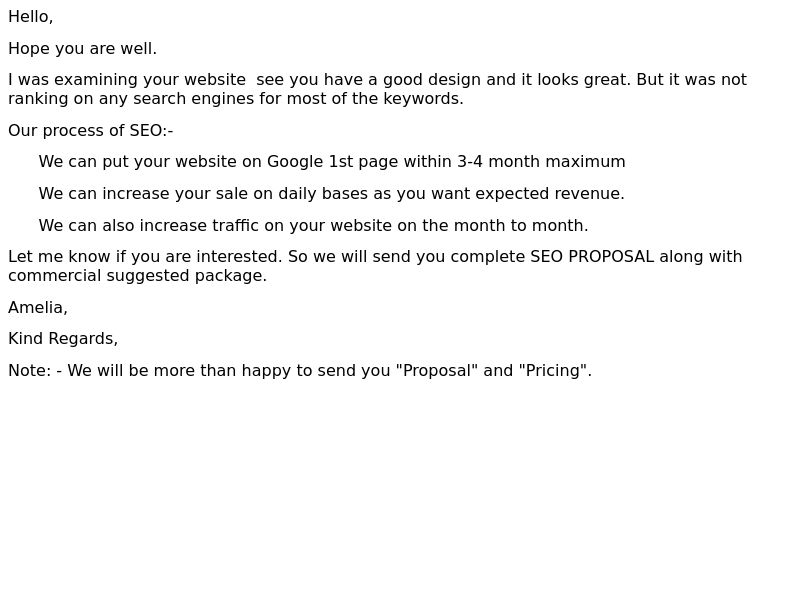Click the 'Note: -' text
Viewport: 800px width, 600px height.
tap(35, 371)
